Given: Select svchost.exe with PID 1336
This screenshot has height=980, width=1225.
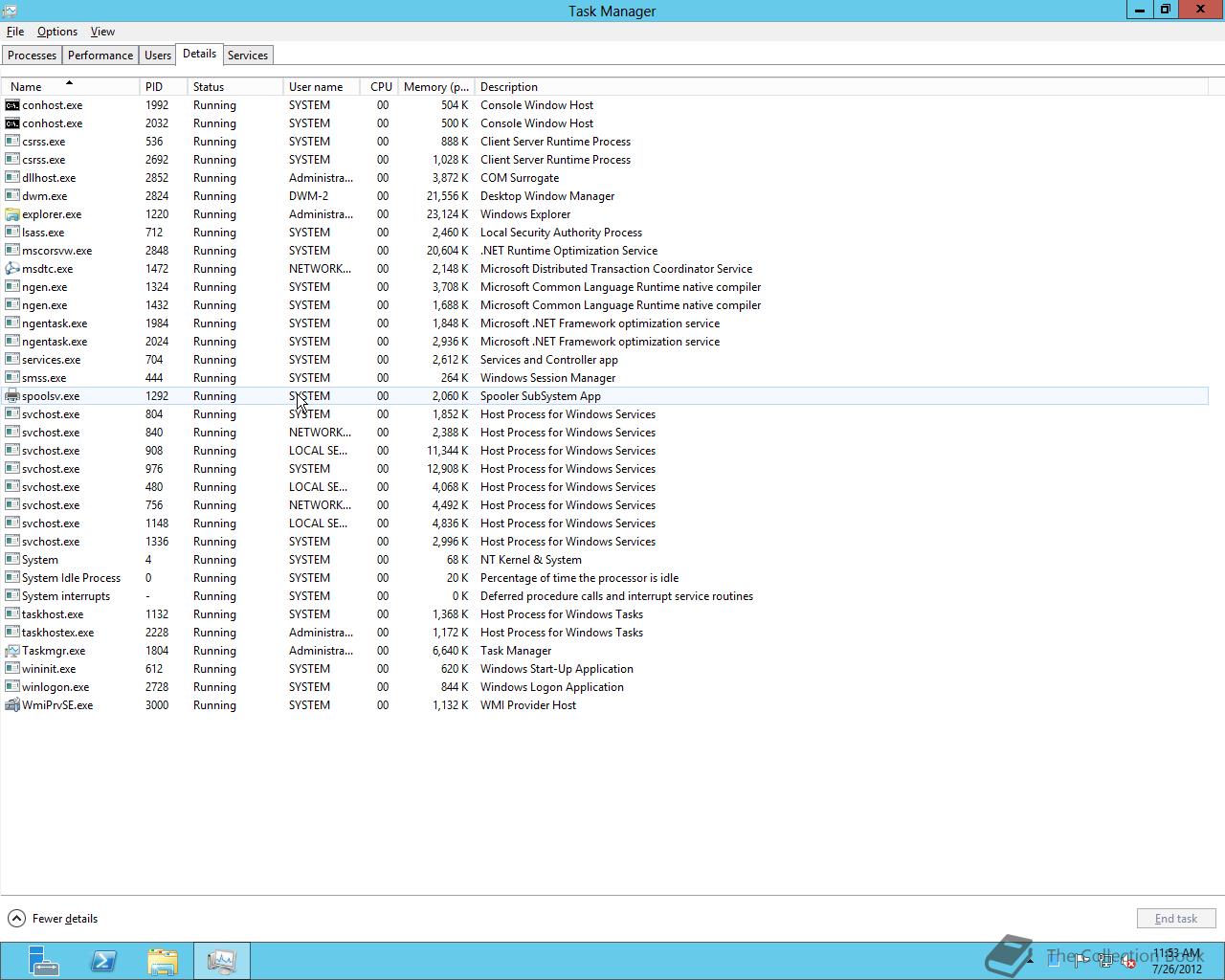Looking at the screenshot, I should tap(605, 542).
